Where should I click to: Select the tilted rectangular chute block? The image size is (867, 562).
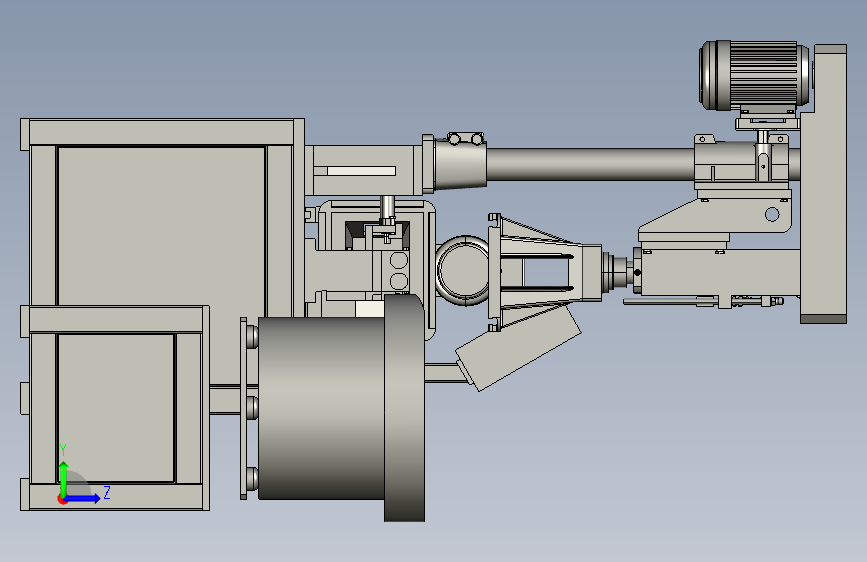coord(518,348)
